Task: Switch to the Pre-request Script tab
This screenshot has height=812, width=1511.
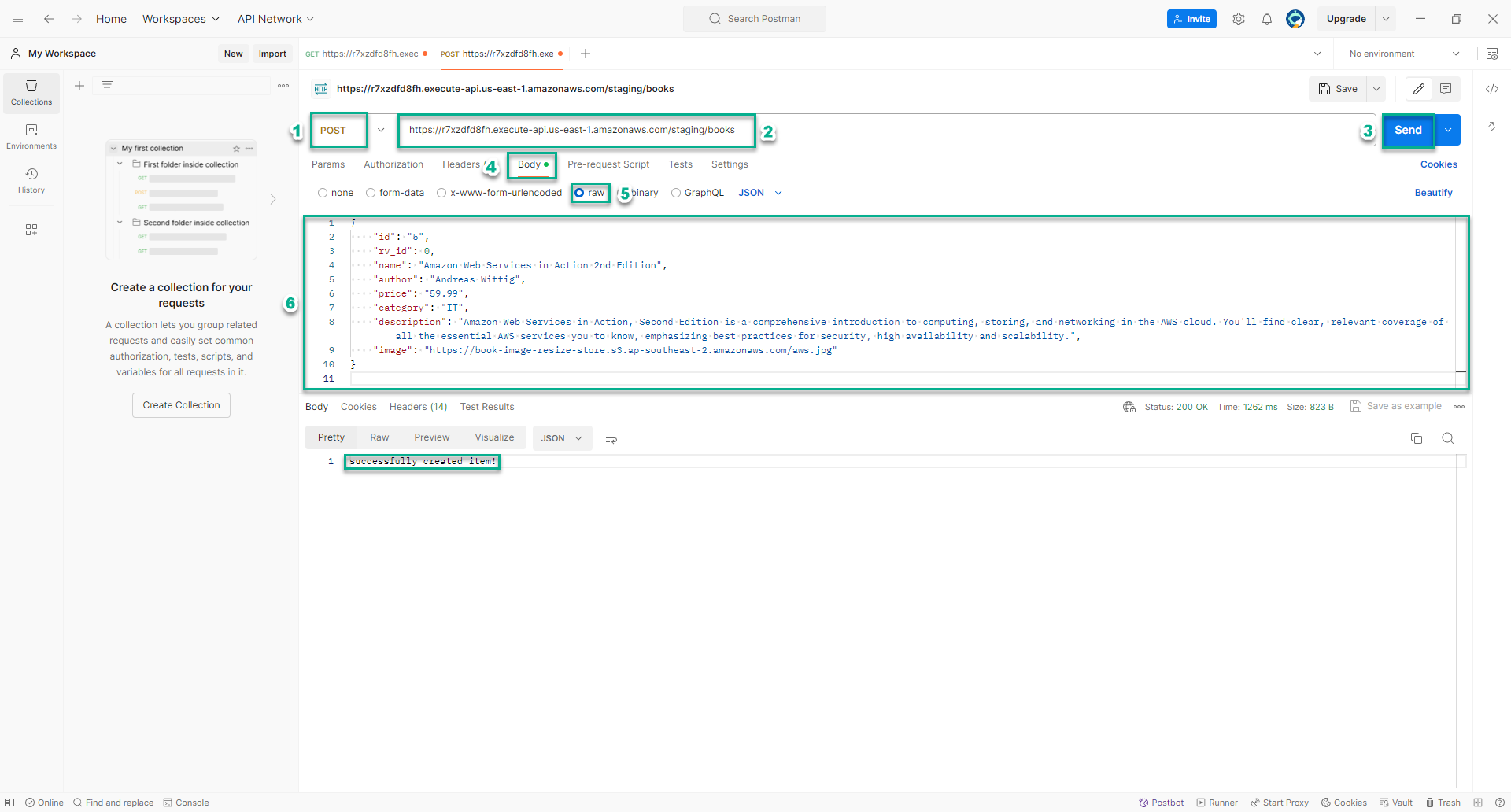Action: 608,164
